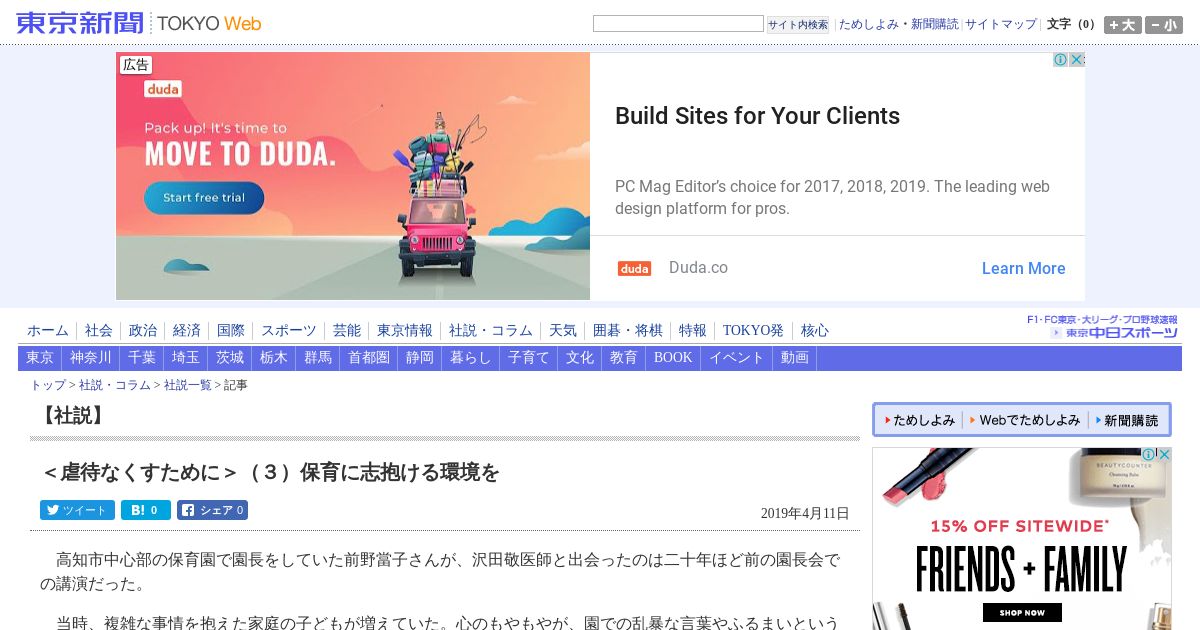Select the 東京 regional tab
1200x630 pixels.
pyautogui.click(x=40, y=358)
